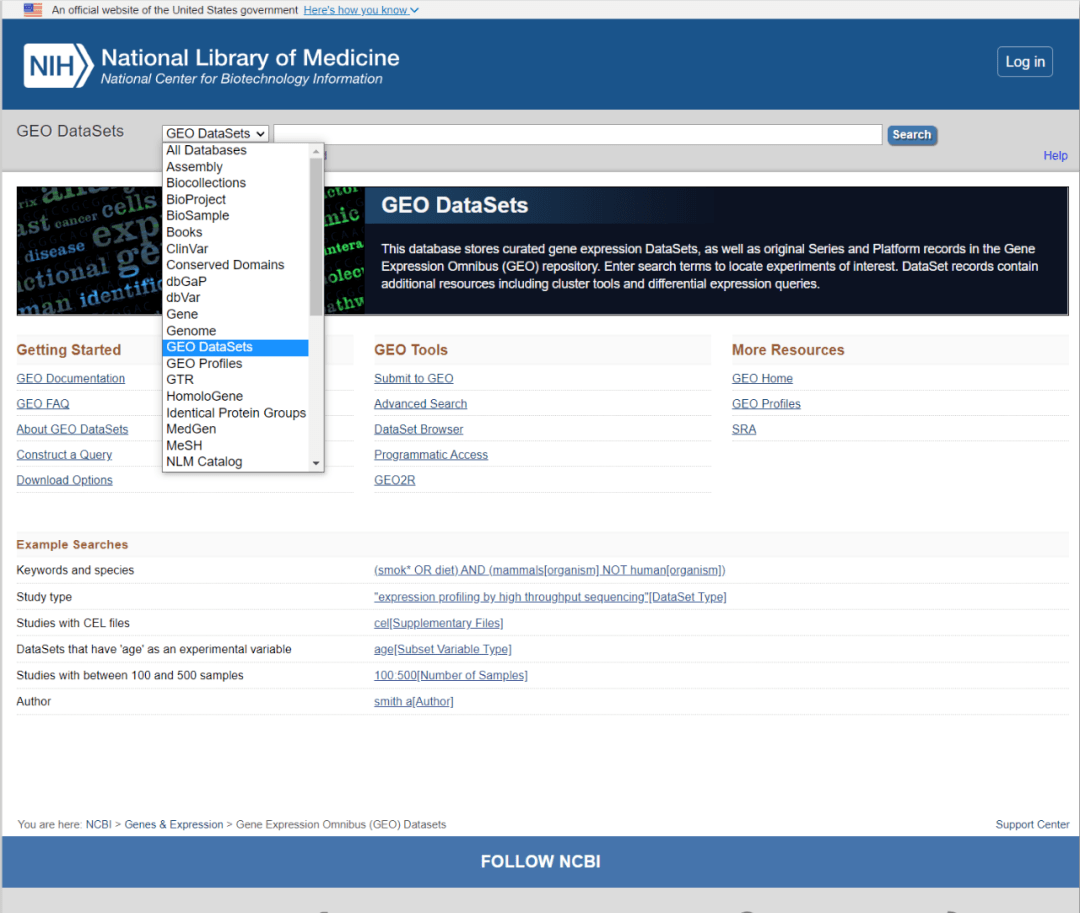The width and height of the screenshot is (1080, 913).
Task: Click the Log in button
Action: pyautogui.click(x=1024, y=62)
